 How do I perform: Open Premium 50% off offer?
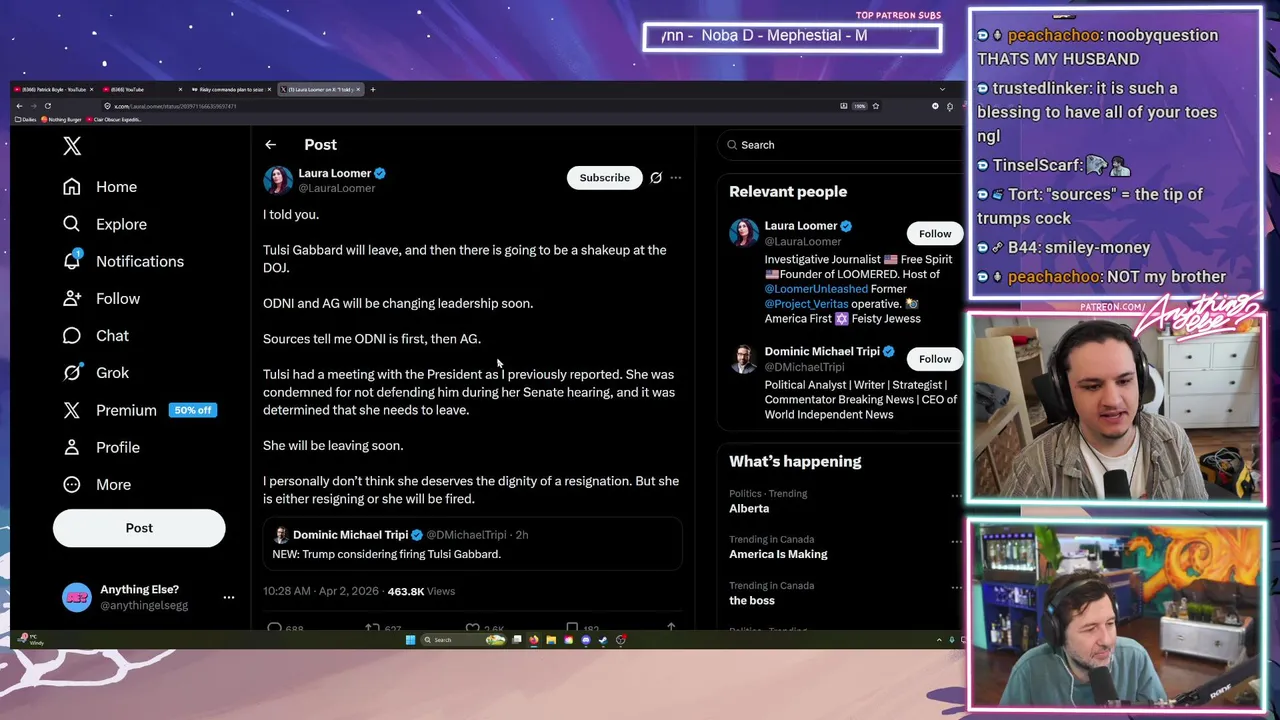pyautogui.click(x=139, y=410)
